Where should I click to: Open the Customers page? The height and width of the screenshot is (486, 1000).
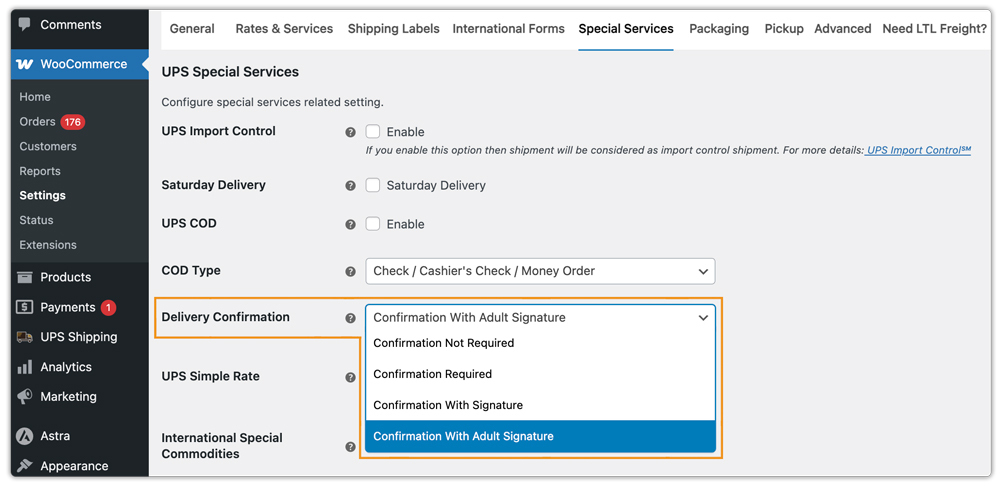click(48, 147)
